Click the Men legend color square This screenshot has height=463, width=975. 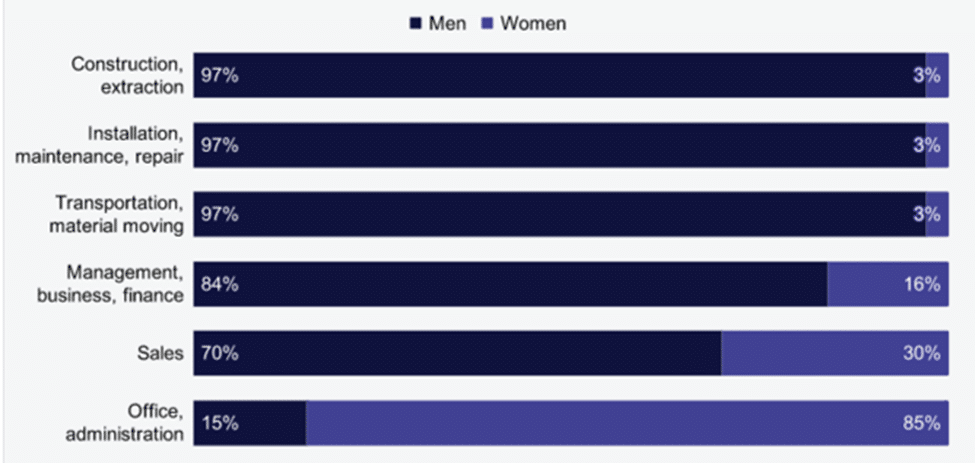[x=415, y=24]
